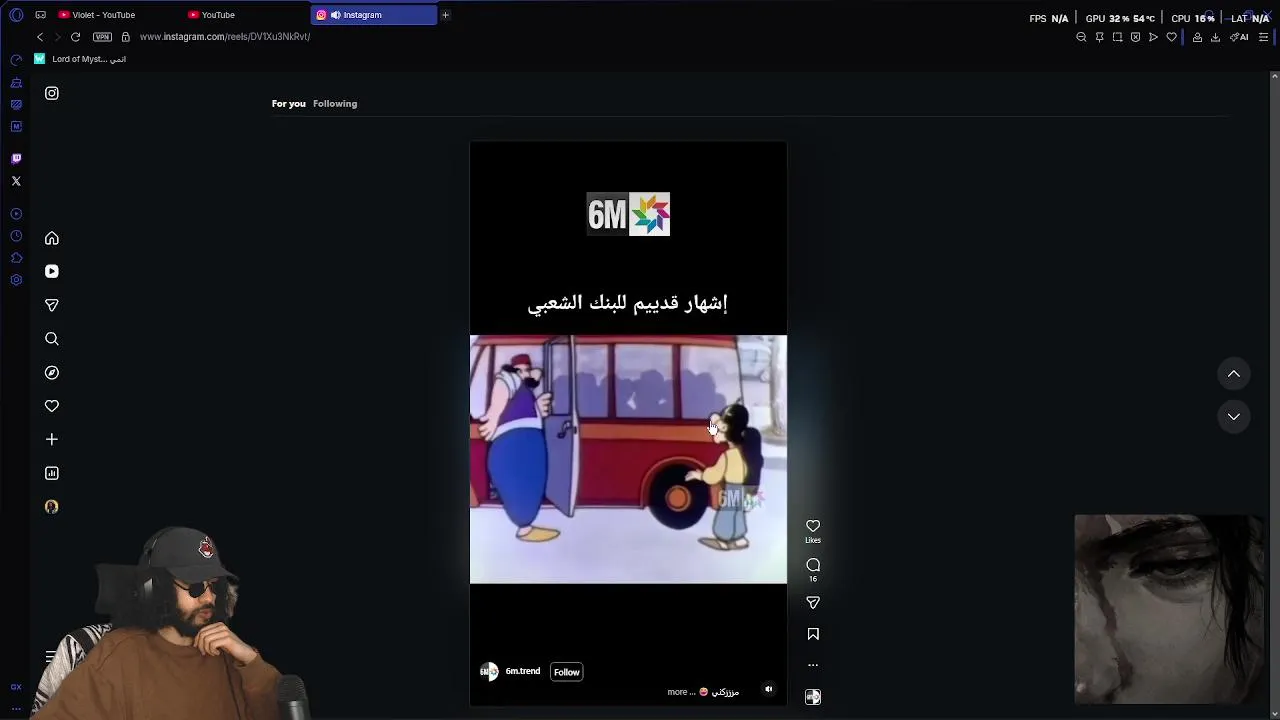Viewport: 1280px width, 720px height.
Task: Open Instagram Search magnifier icon
Action: coord(52,339)
